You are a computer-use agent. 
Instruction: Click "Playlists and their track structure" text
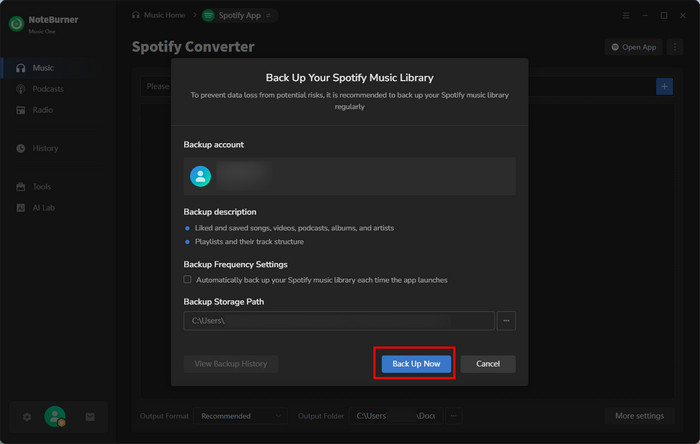pos(249,241)
